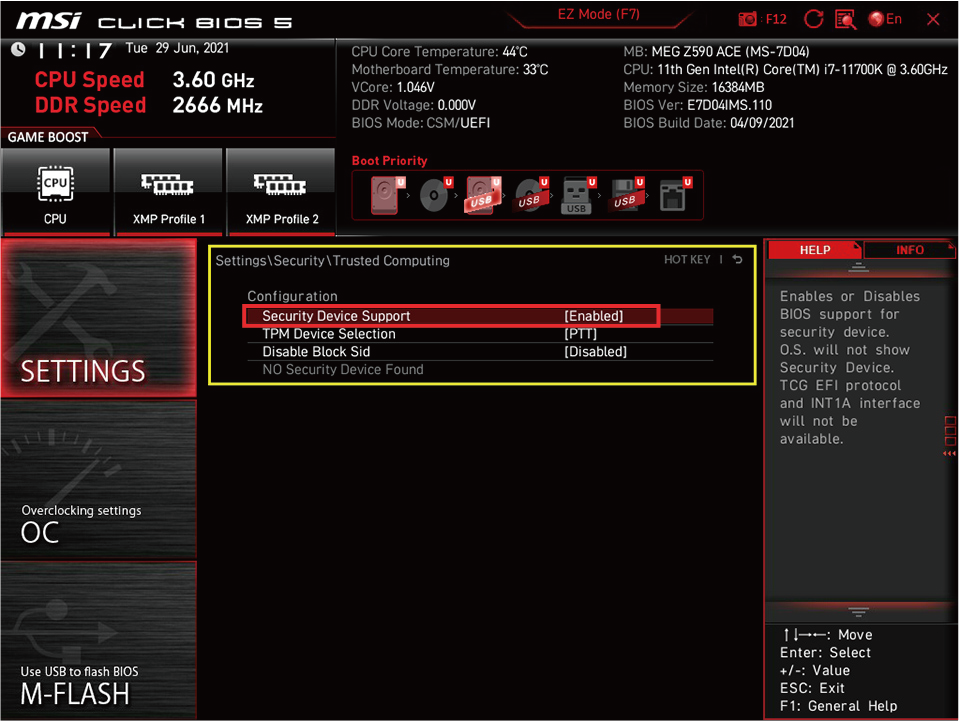The width and height of the screenshot is (959, 721).
Task: Click the Configuration heading
Action: [x=292, y=296]
